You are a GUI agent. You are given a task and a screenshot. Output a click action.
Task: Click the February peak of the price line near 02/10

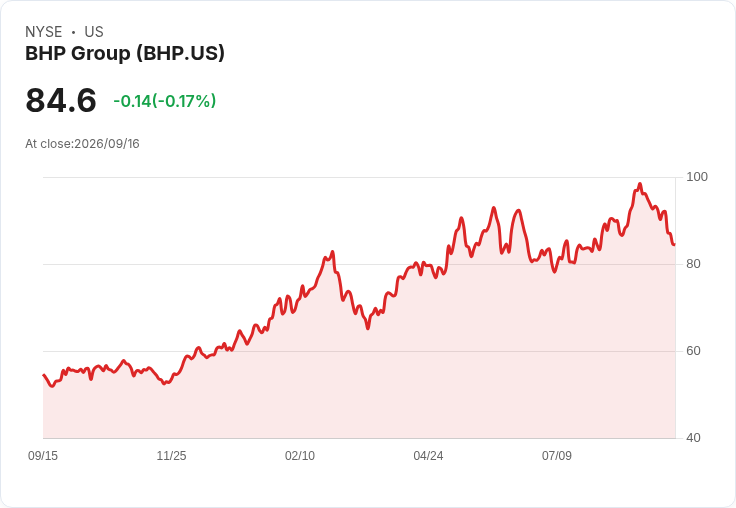pyautogui.click(x=332, y=252)
